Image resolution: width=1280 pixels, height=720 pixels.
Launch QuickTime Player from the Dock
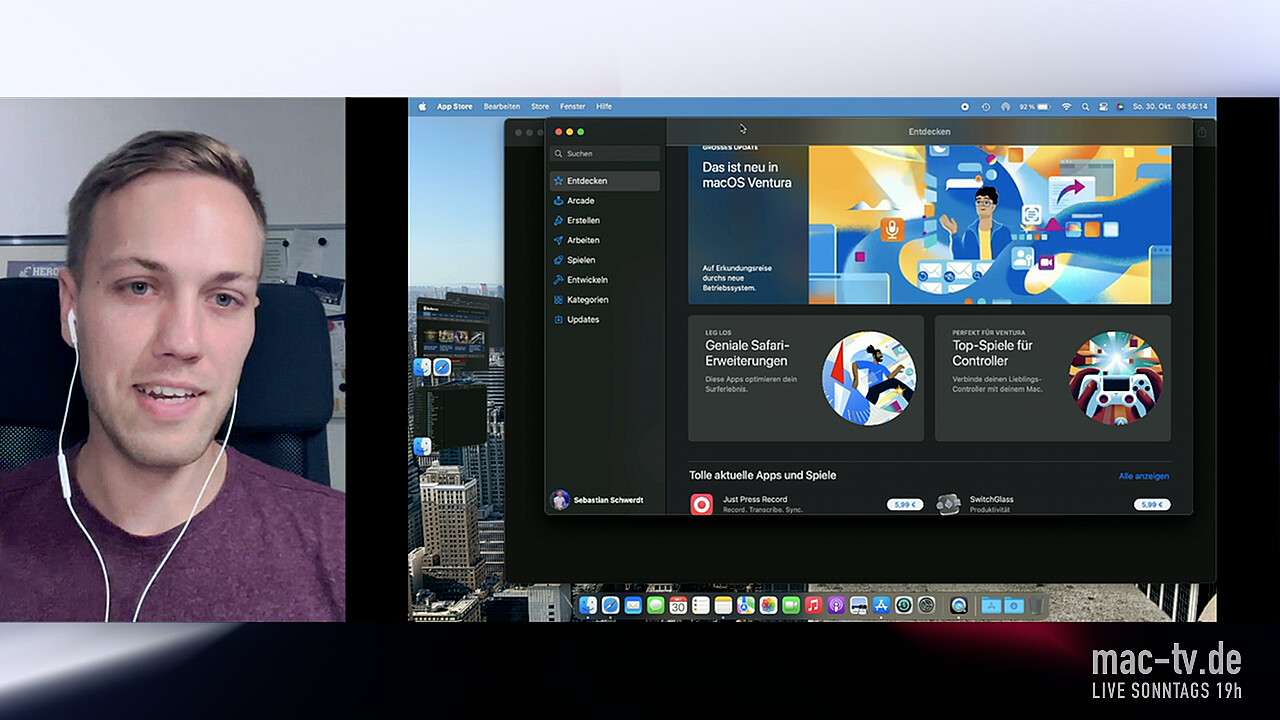click(x=959, y=605)
